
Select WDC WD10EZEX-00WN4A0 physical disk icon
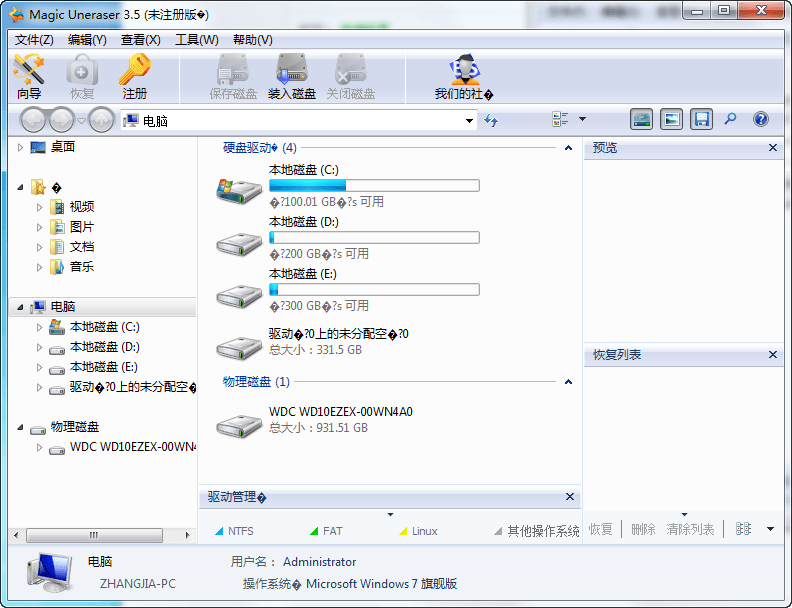point(239,426)
